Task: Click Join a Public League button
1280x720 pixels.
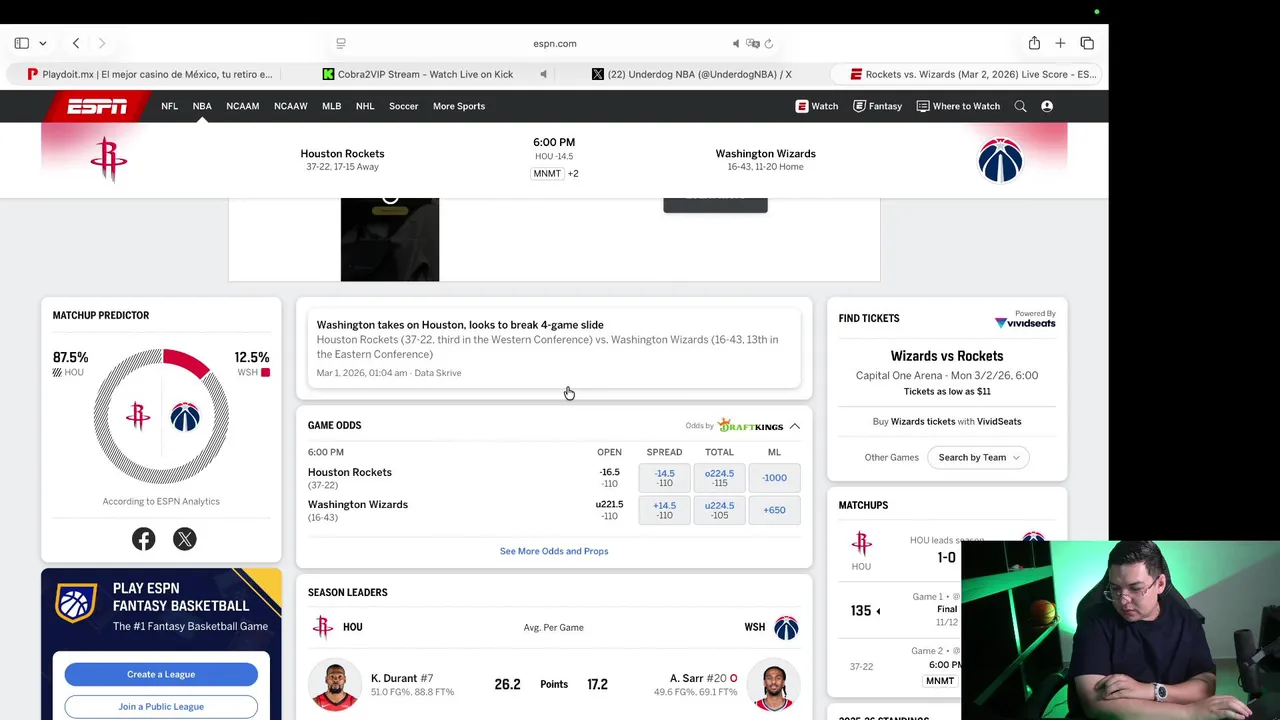Action: coord(161,706)
